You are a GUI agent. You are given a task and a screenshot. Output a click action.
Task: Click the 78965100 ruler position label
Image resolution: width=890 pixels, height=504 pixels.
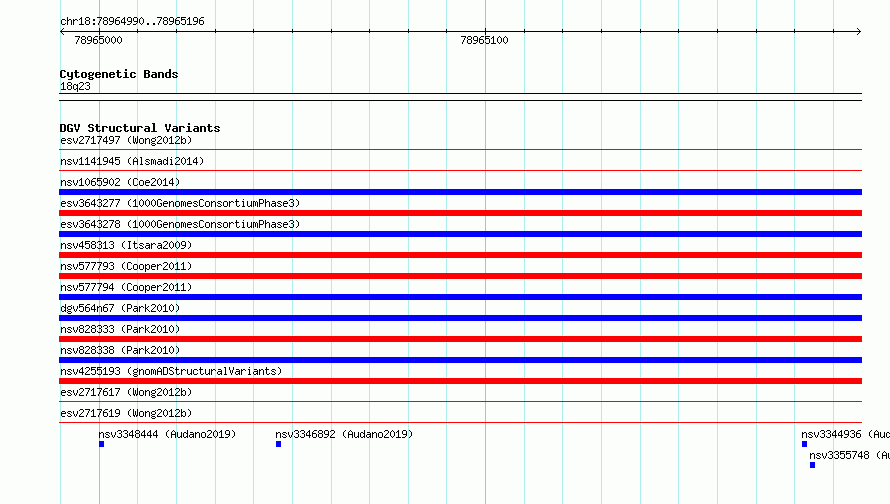click(484, 40)
